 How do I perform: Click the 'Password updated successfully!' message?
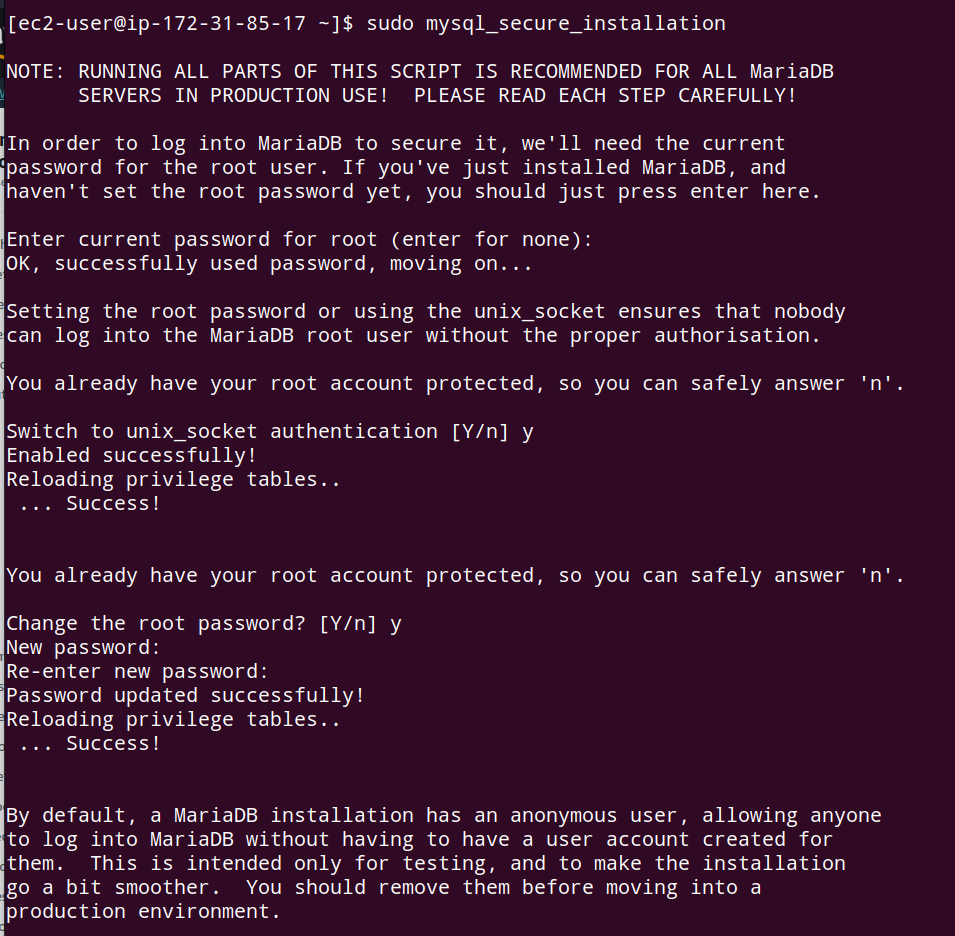click(185, 695)
